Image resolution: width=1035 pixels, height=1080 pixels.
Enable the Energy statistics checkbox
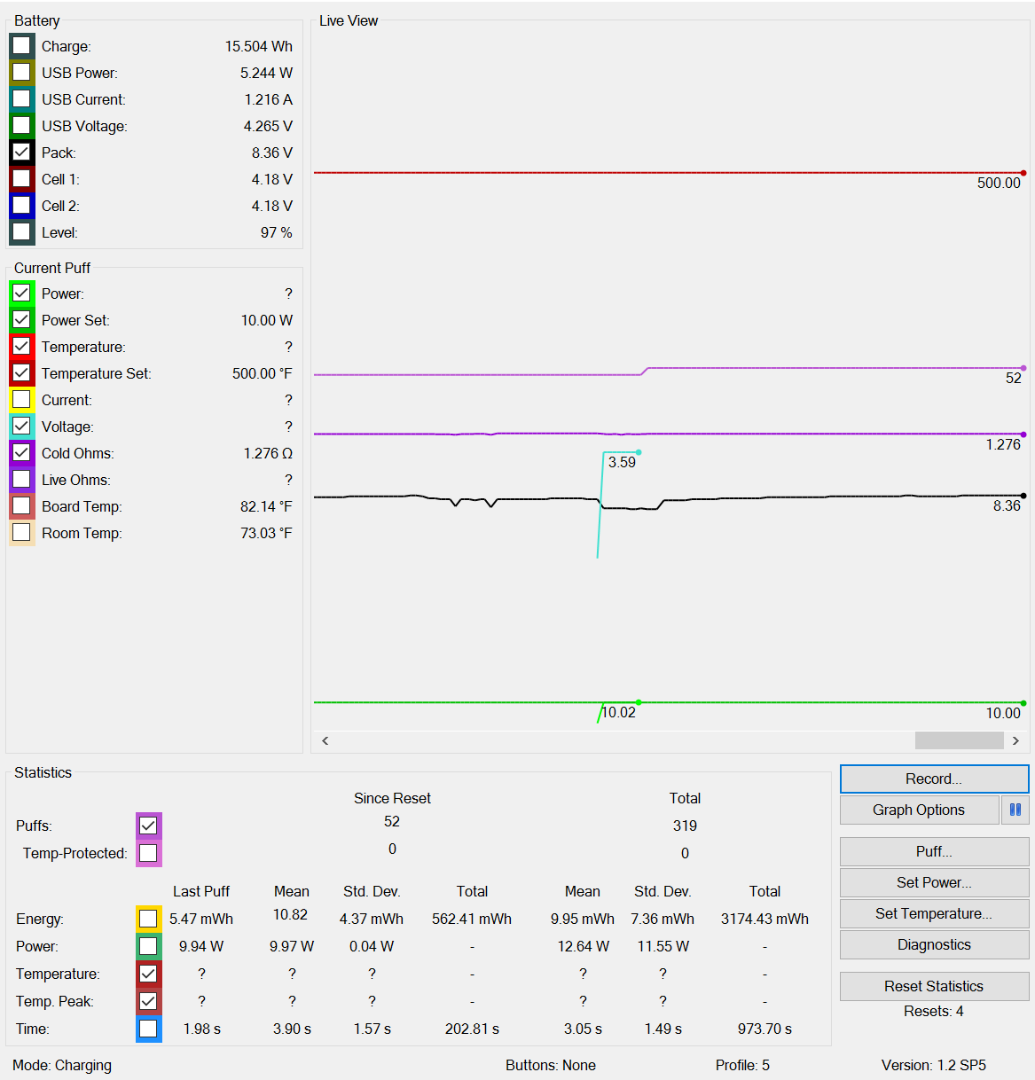(148, 918)
